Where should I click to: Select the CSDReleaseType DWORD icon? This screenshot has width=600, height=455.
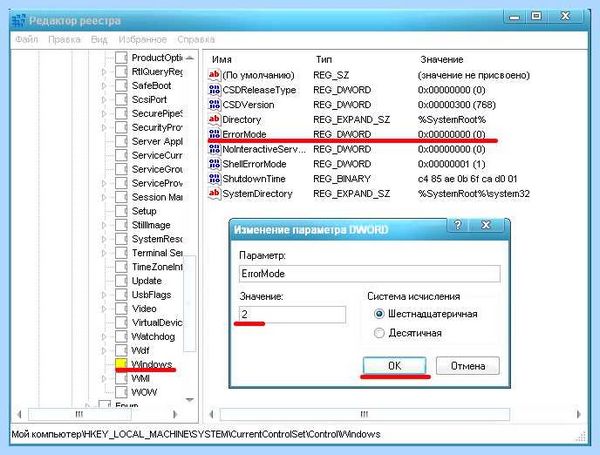[214, 90]
